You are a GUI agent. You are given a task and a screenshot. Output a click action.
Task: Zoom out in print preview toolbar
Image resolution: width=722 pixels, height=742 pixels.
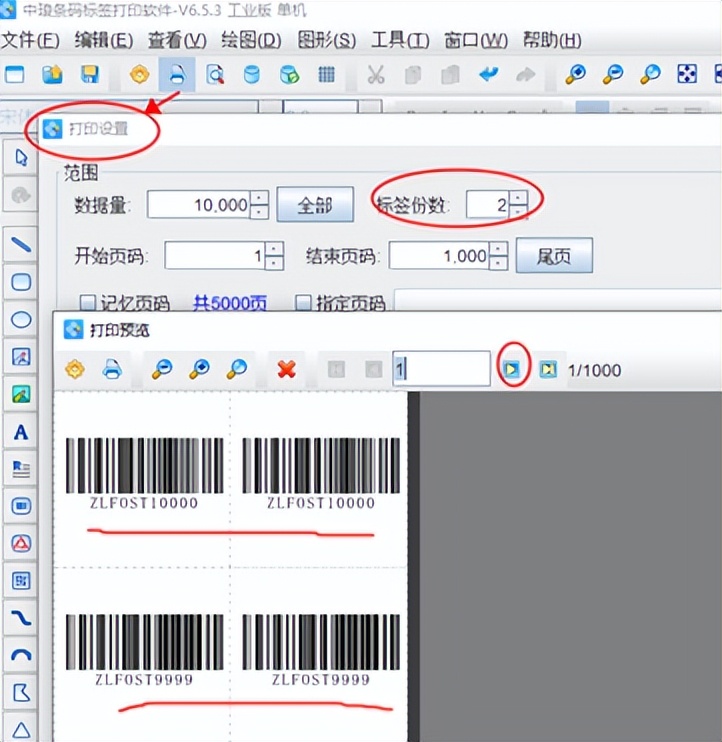click(162, 369)
